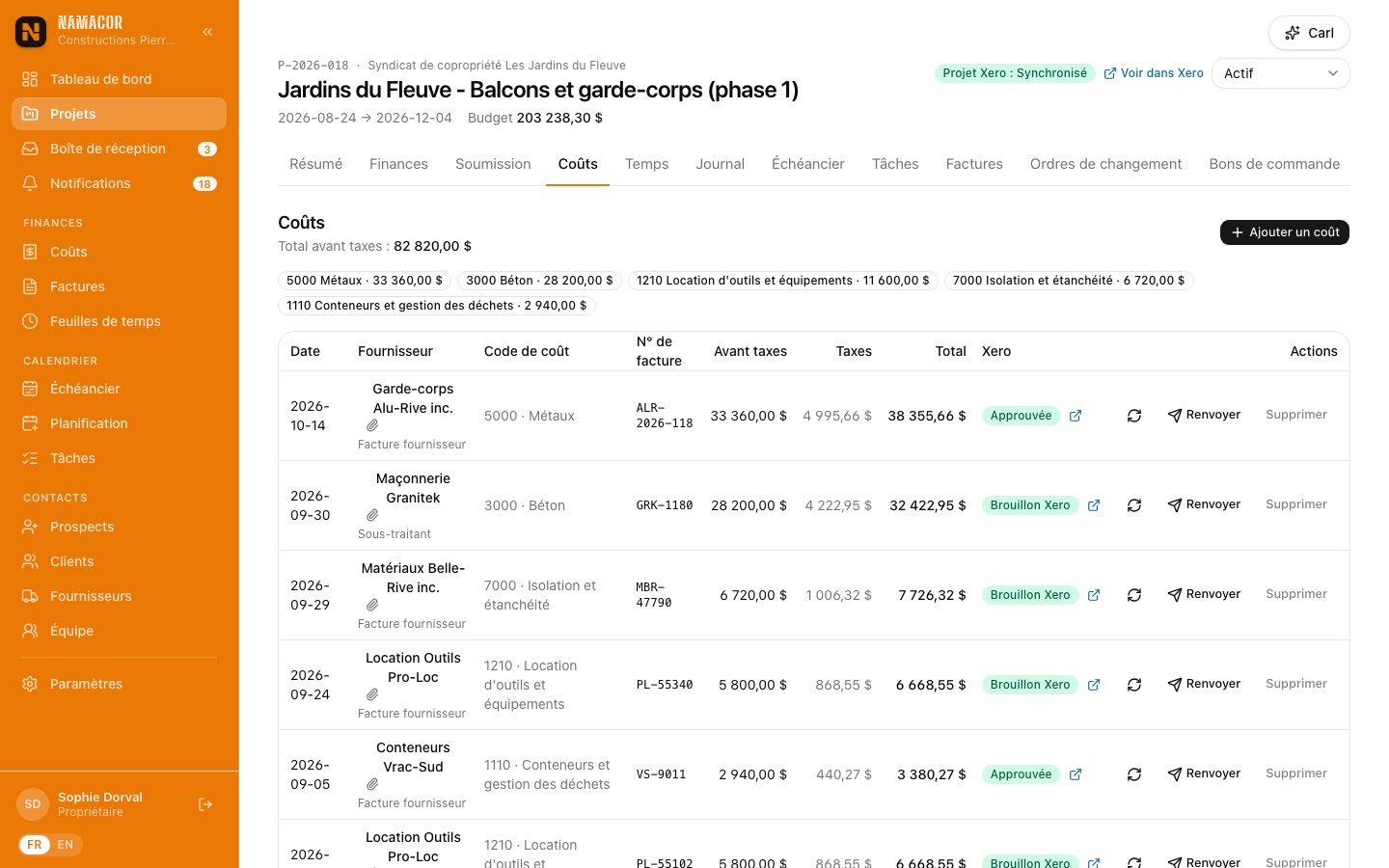This screenshot has width=1389, height=868.
Task: Click the log out icon beside Sophie Dorval
Action: 205,804
